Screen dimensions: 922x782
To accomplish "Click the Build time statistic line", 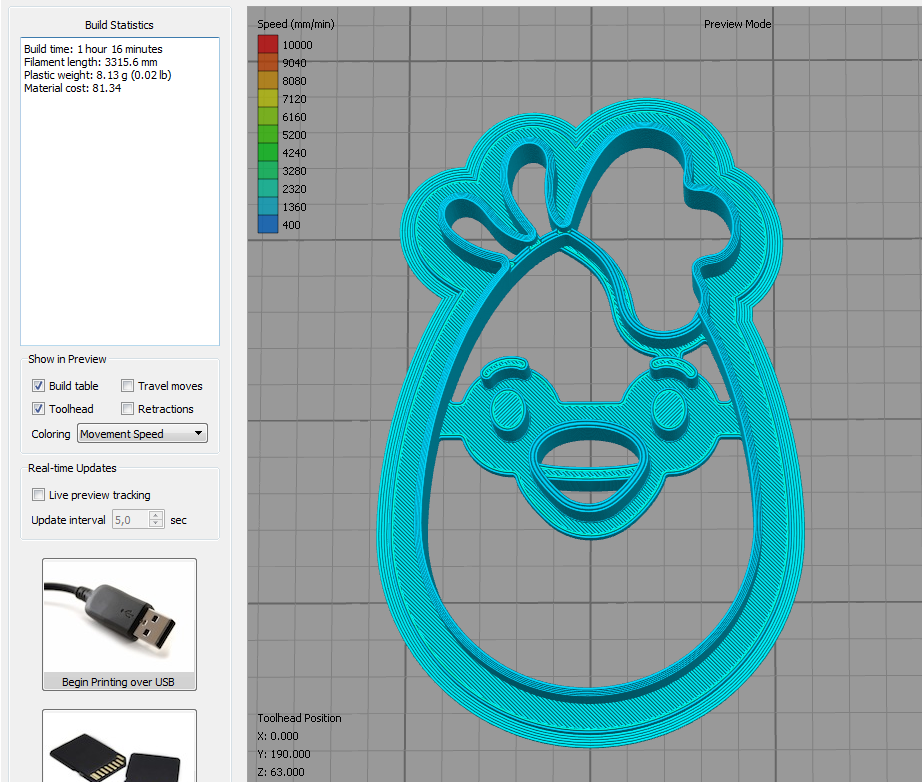I will coord(93,49).
